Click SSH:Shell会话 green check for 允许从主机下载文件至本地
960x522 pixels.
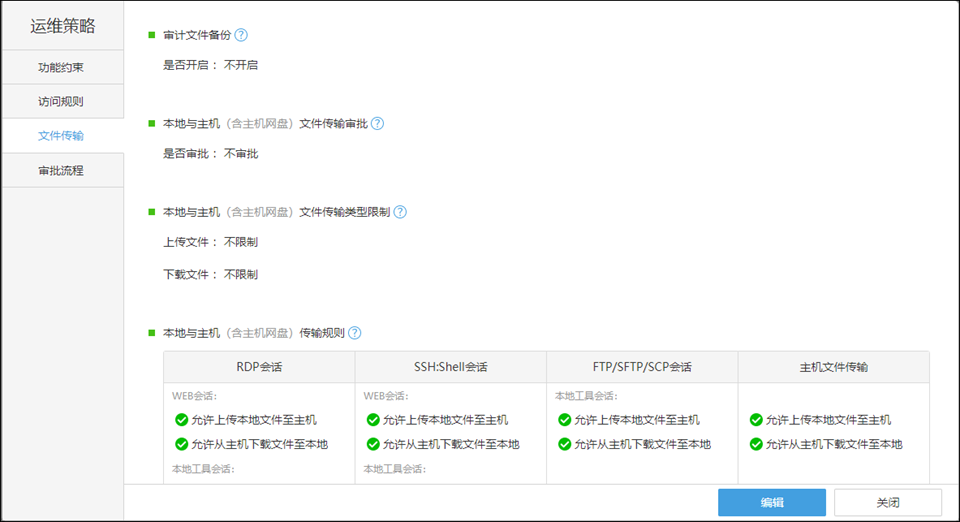click(x=373, y=444)
